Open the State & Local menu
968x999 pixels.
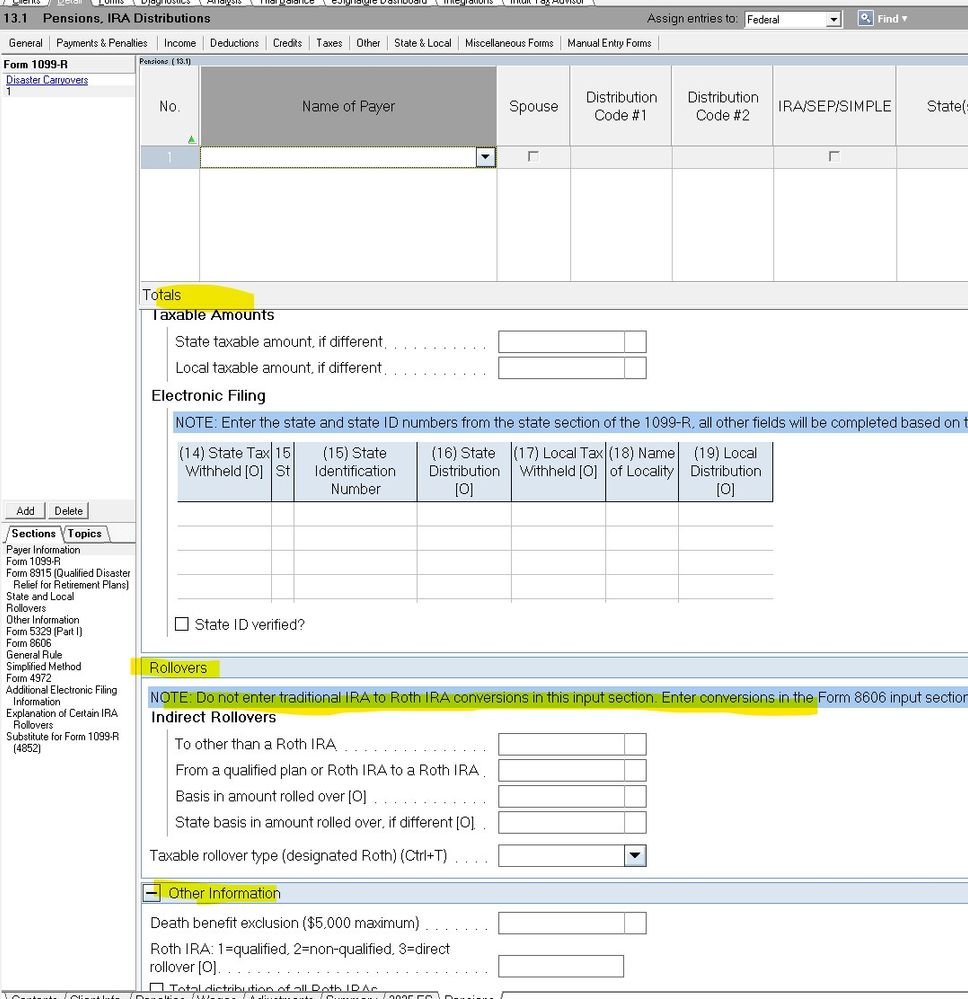tap(422, 43)
